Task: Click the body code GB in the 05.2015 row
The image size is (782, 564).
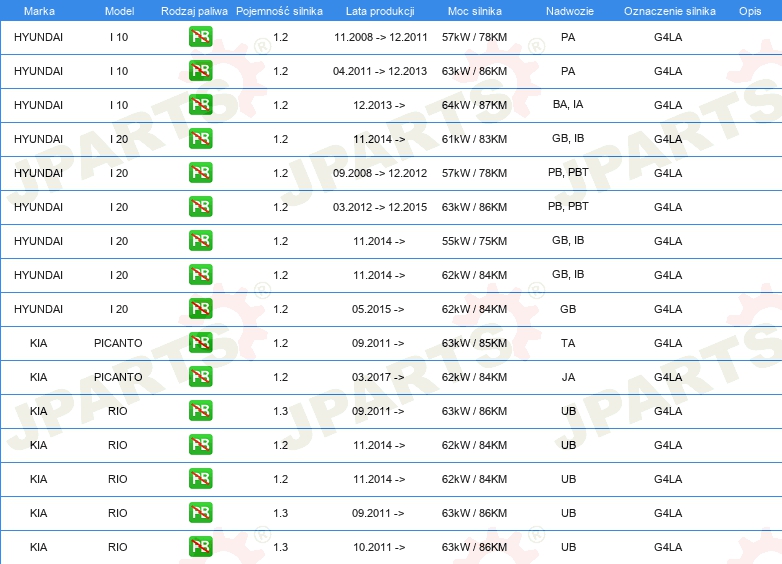Action: pyautogui.click(x=568, y=309)
